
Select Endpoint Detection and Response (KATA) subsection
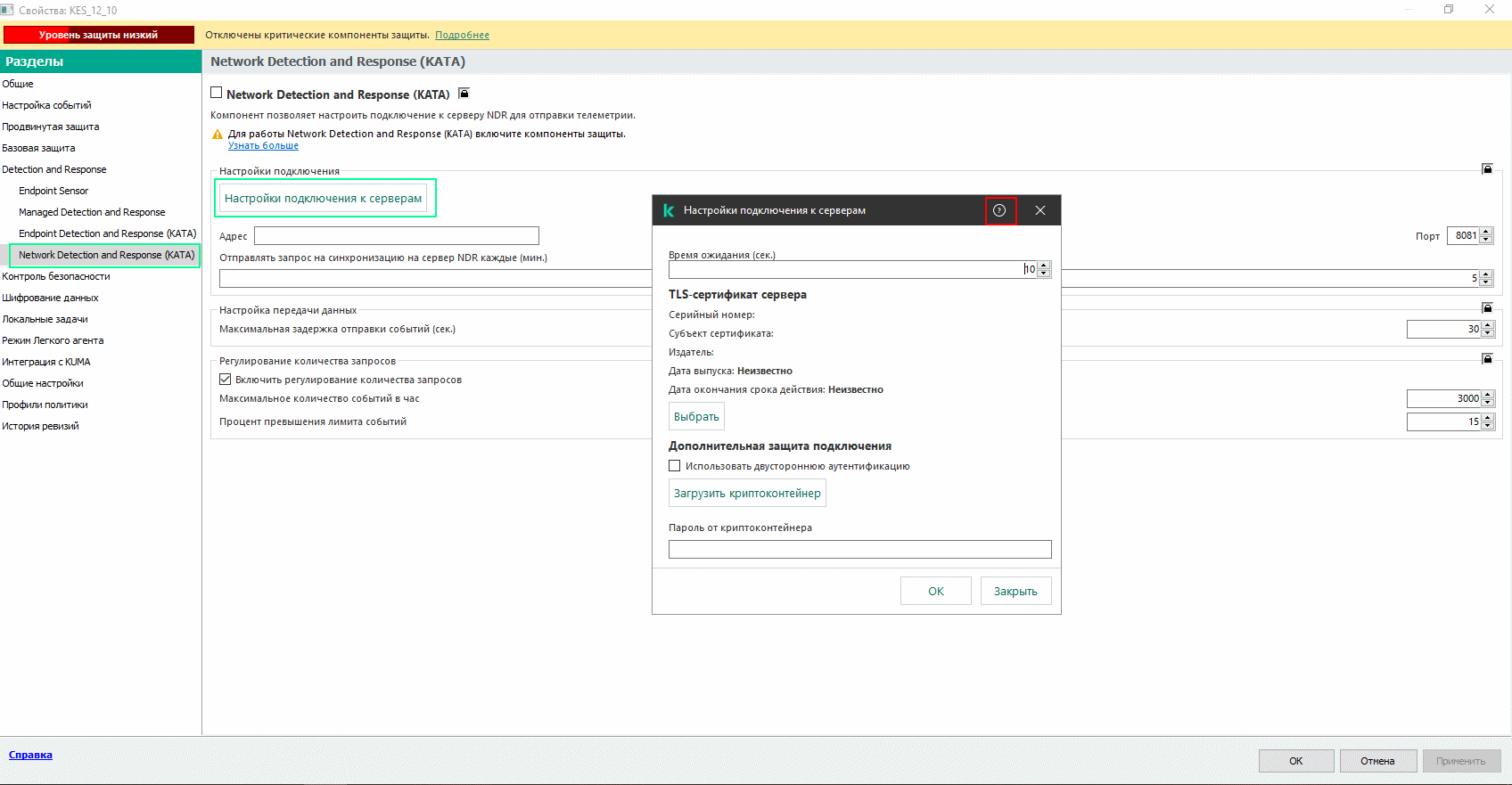pyautogui.click(x=107, y=233)
